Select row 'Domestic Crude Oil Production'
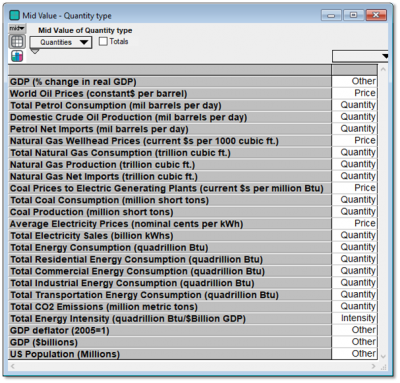 coord(170,117)
